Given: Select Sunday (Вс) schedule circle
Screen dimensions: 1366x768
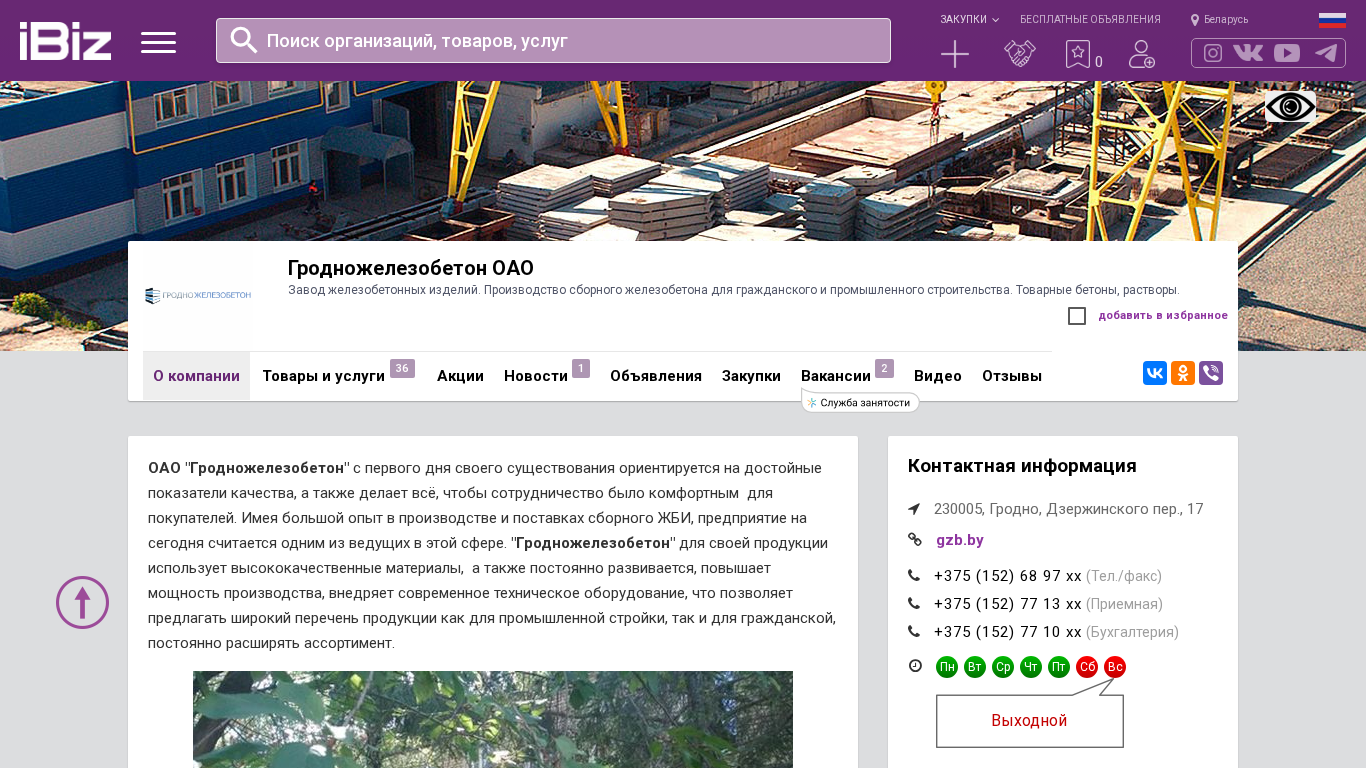Looking at the screenshot, I should 1115,667.
